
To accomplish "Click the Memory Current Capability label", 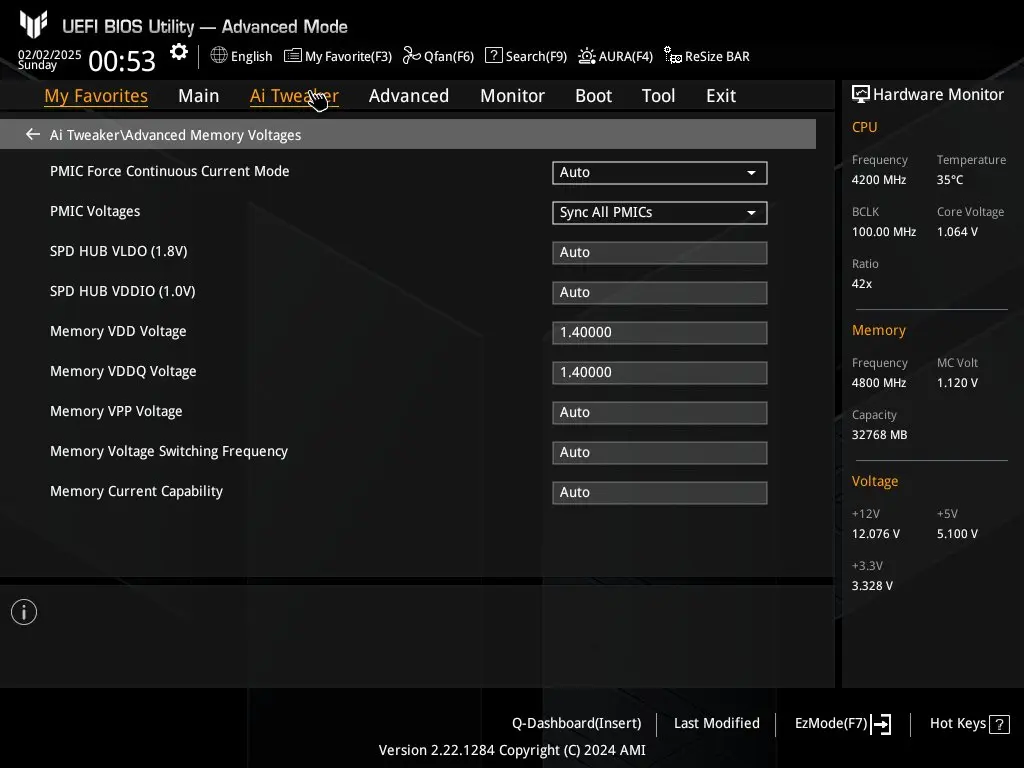I will (x=136, y=491).
